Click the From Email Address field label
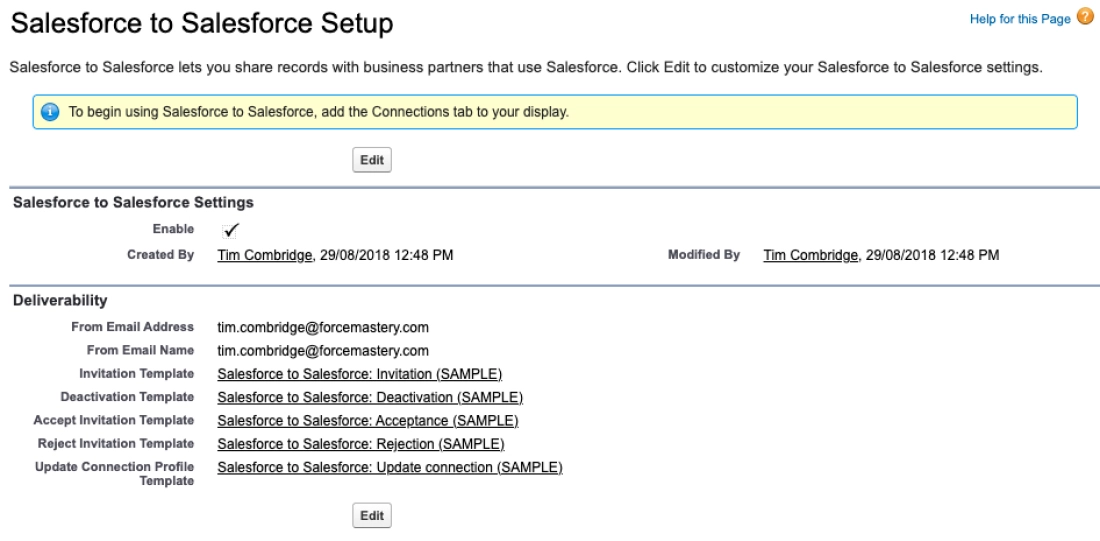This screenshot has height=541, width=1100. click(133, 326)
